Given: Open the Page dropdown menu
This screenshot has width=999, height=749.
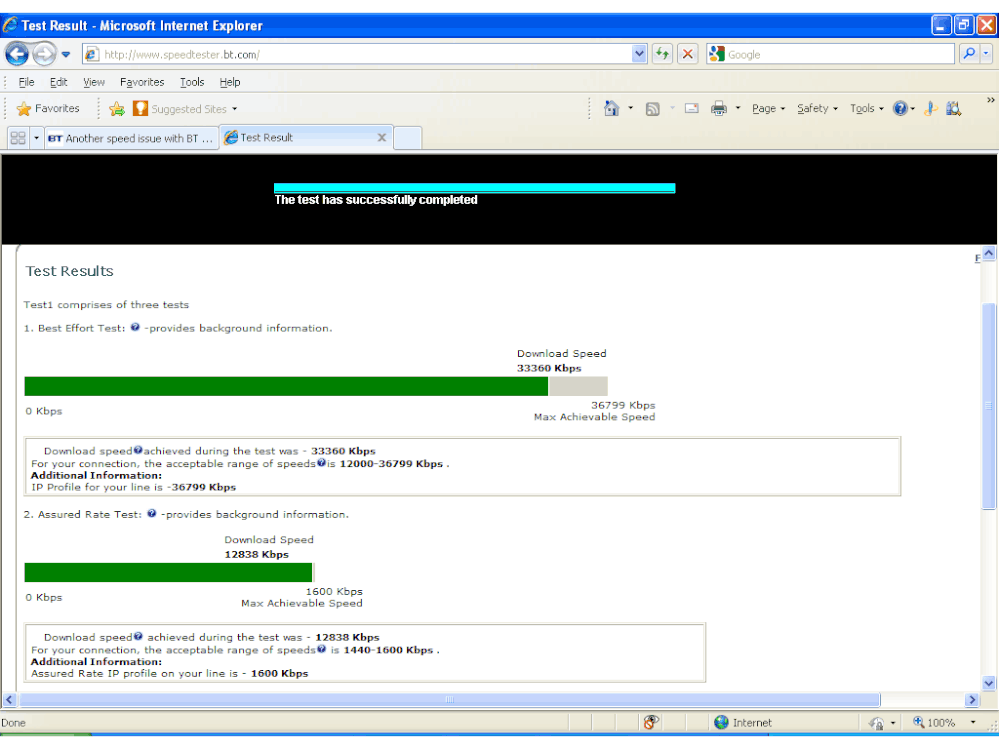Looking at the screenshot, I should coord(768,108).
